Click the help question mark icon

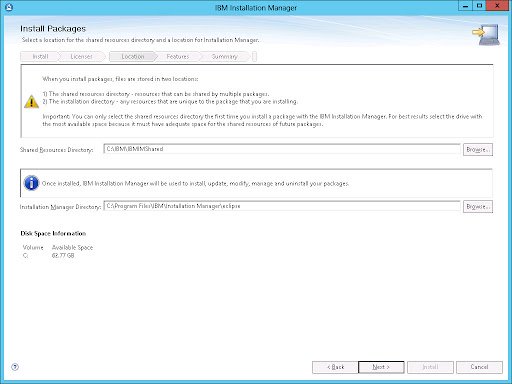tap(15, 367)
